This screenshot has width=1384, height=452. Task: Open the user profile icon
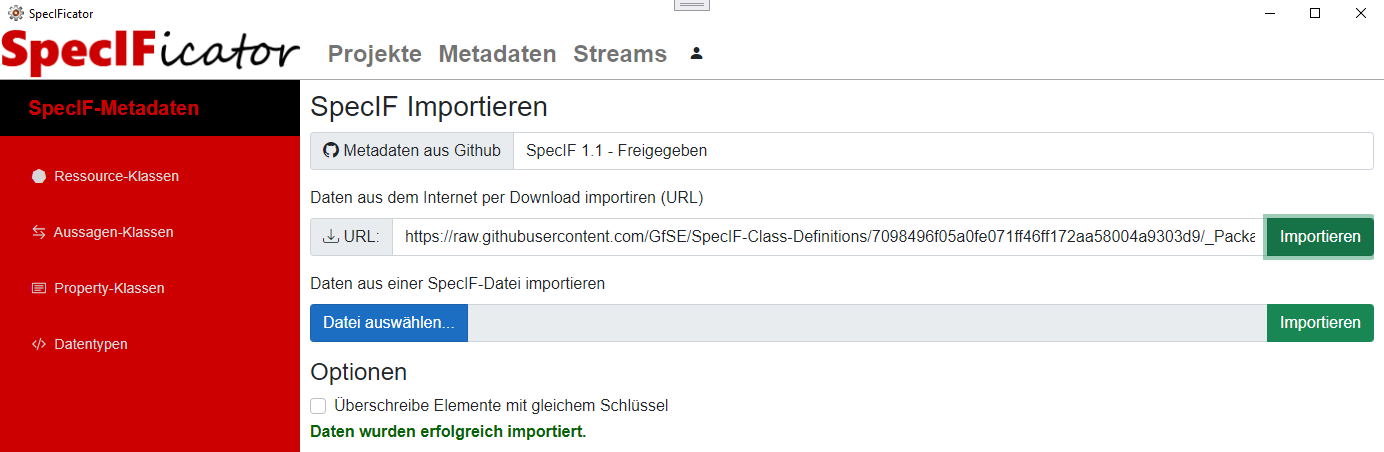[697, 53]
